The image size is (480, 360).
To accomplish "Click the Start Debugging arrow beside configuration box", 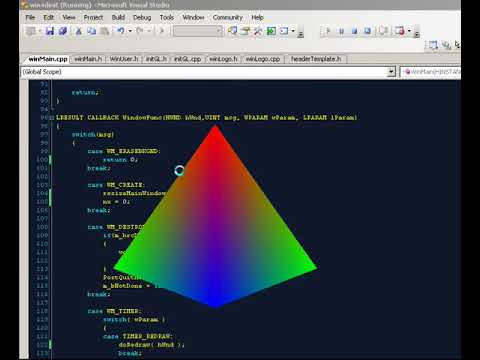I will coord(162,31).
